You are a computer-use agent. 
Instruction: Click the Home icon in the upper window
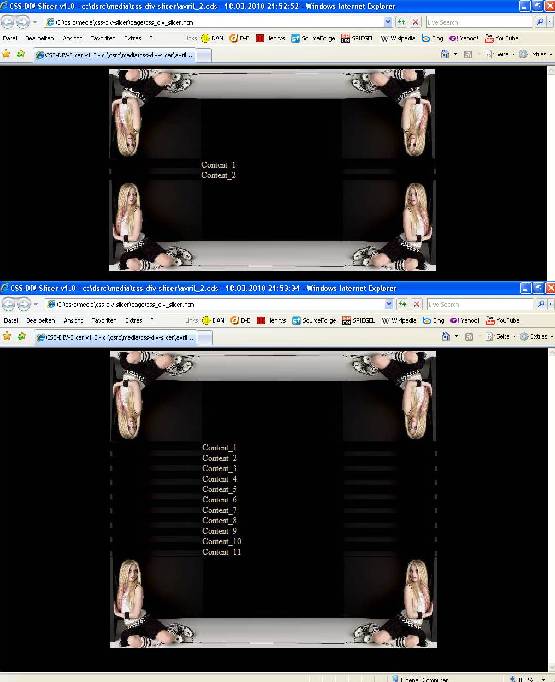[445, 54]
